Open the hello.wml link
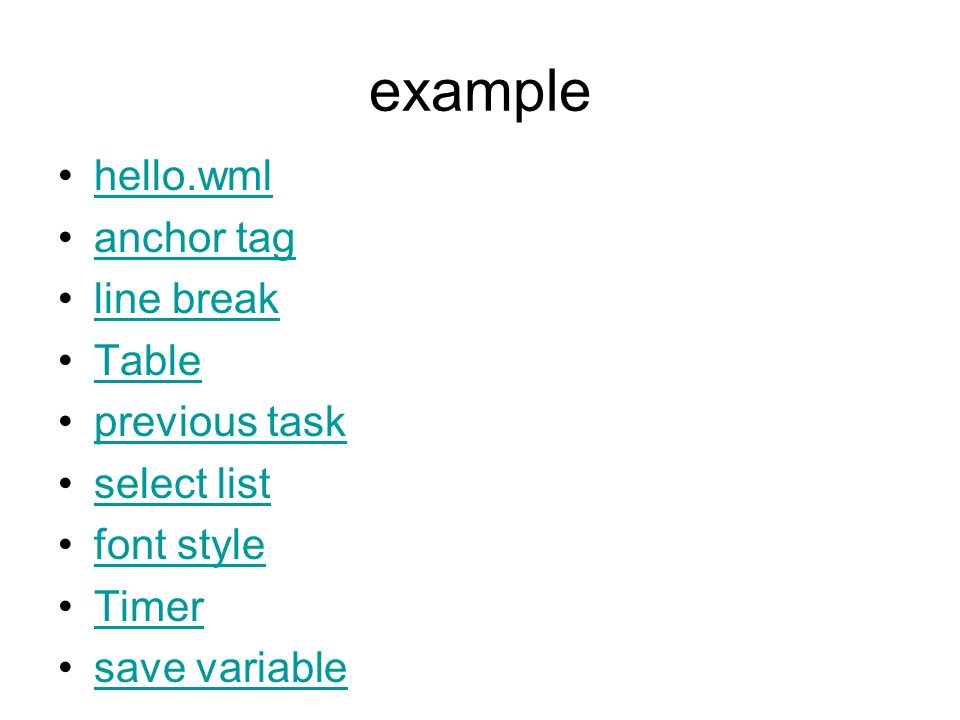The image size is (960, 720). [183, 177]
